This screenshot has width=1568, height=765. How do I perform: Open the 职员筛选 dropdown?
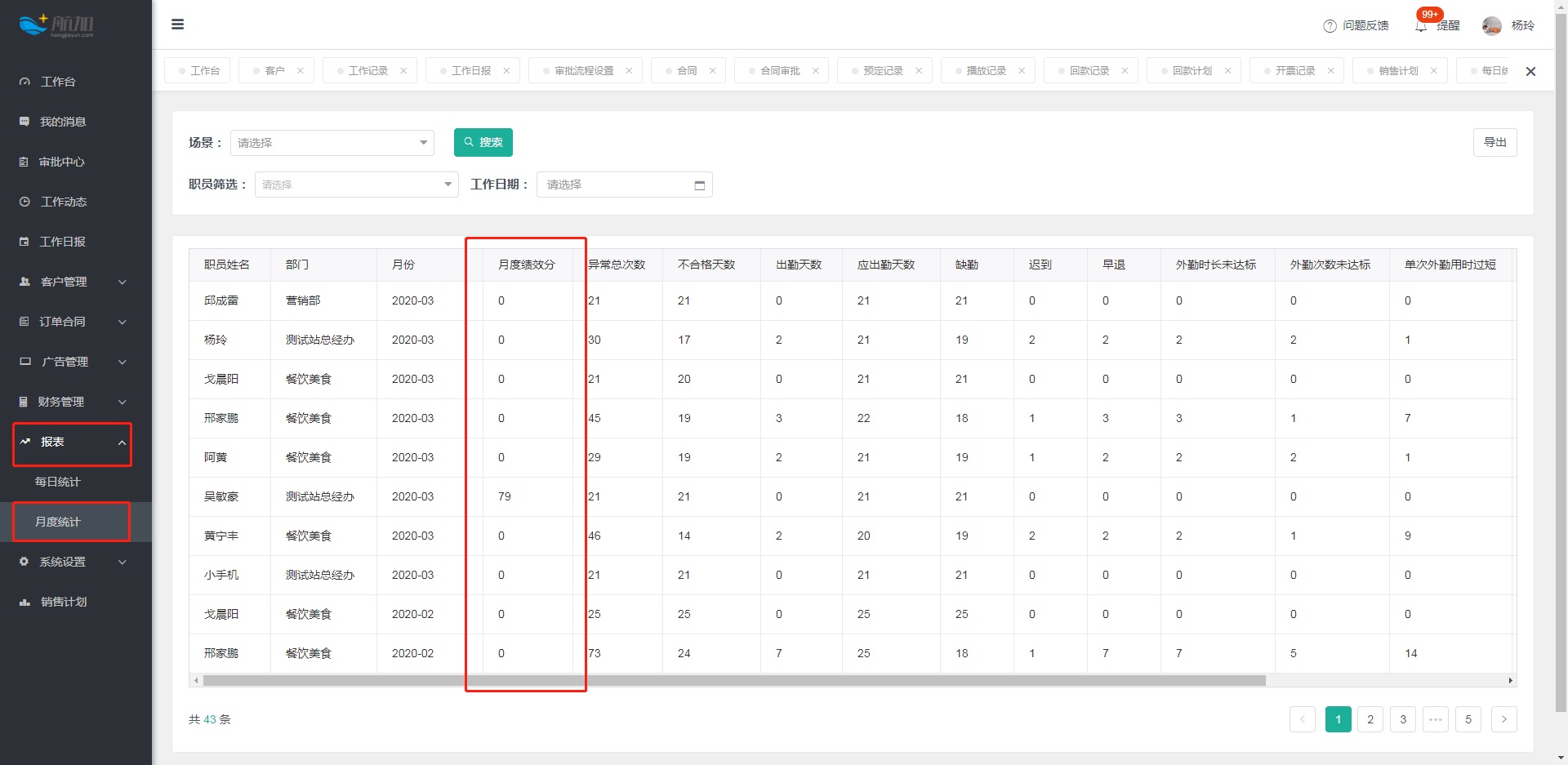[x=357, y=185]
